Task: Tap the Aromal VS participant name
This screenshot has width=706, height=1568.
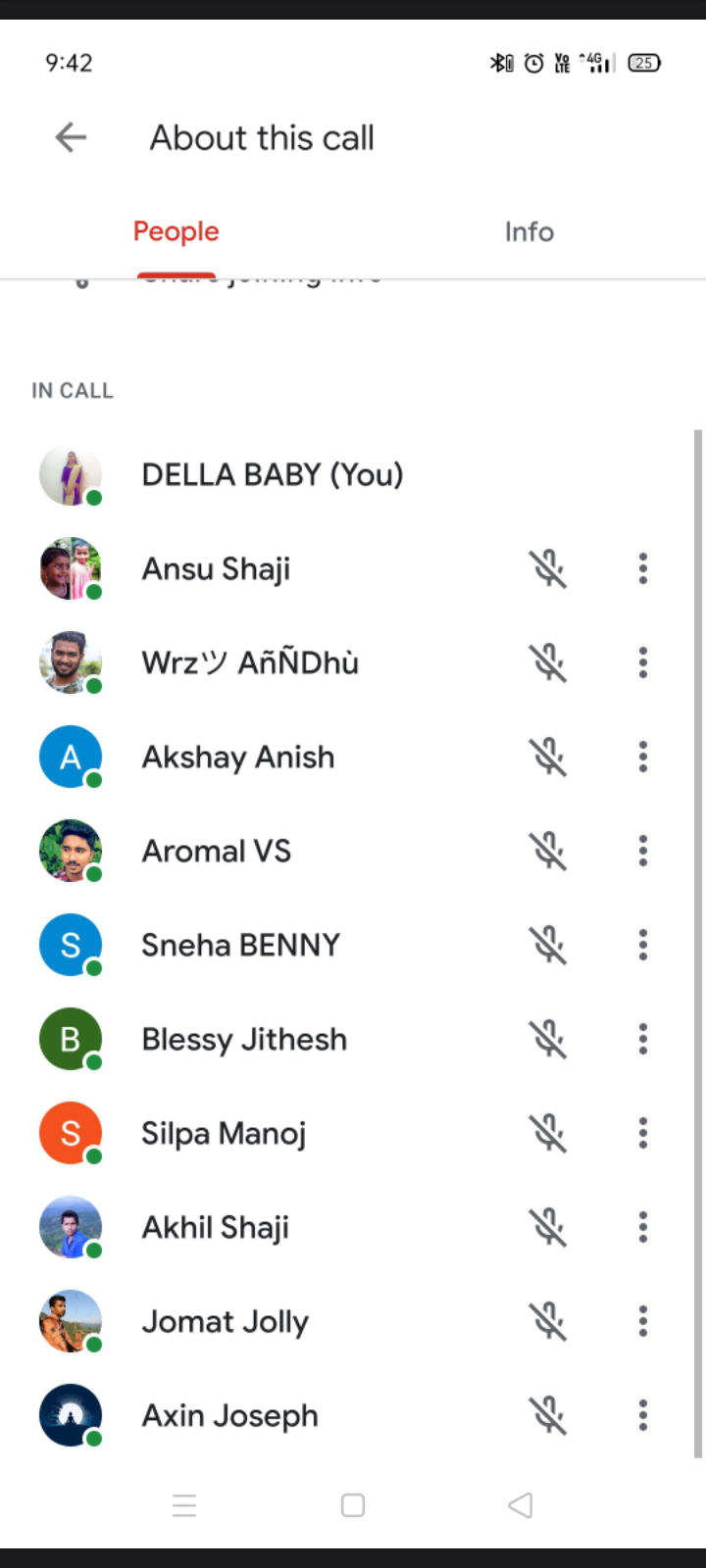Action: point(217,851)
